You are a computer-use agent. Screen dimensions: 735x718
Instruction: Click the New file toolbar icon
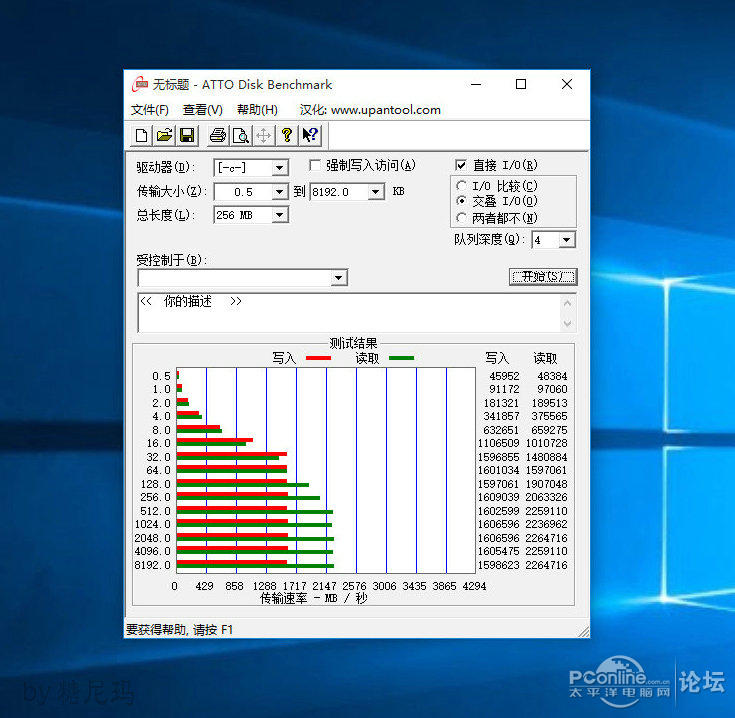coord(141,135)
